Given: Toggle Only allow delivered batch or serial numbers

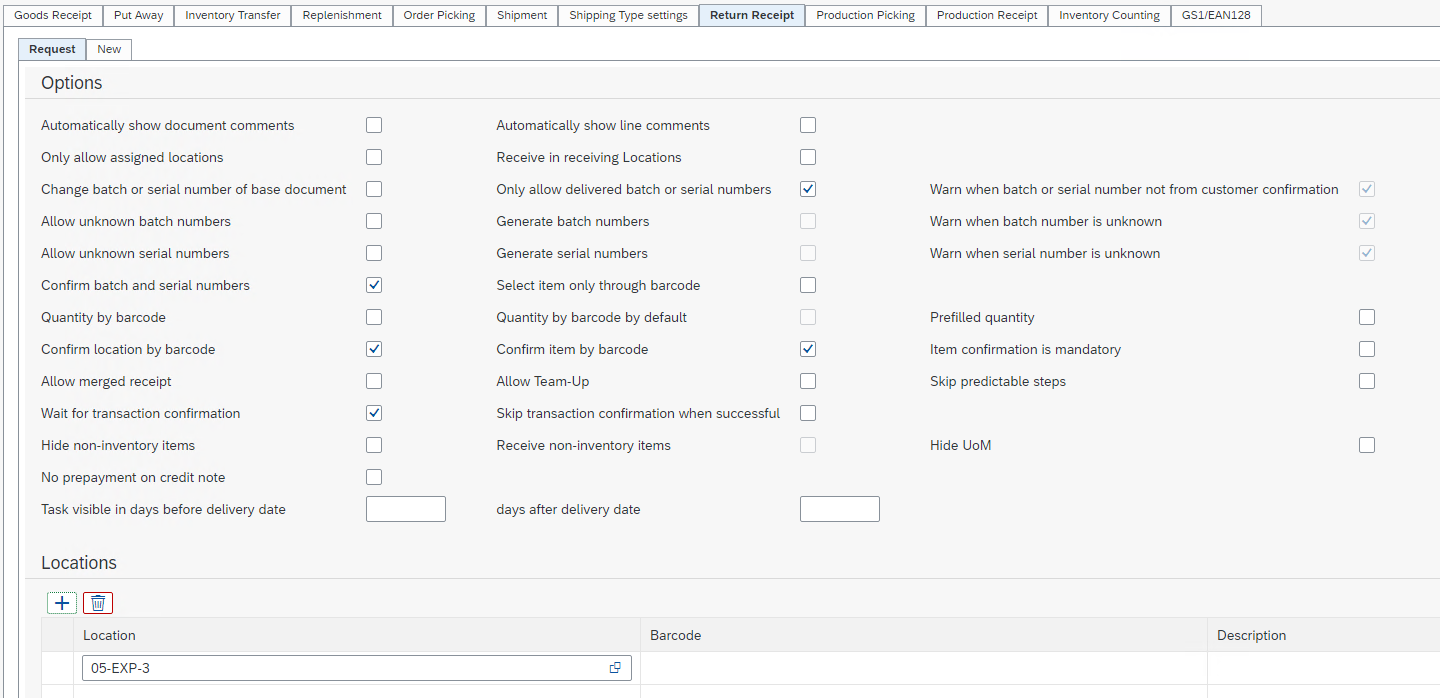Looking at the screenshot, I should pos(808,189).
